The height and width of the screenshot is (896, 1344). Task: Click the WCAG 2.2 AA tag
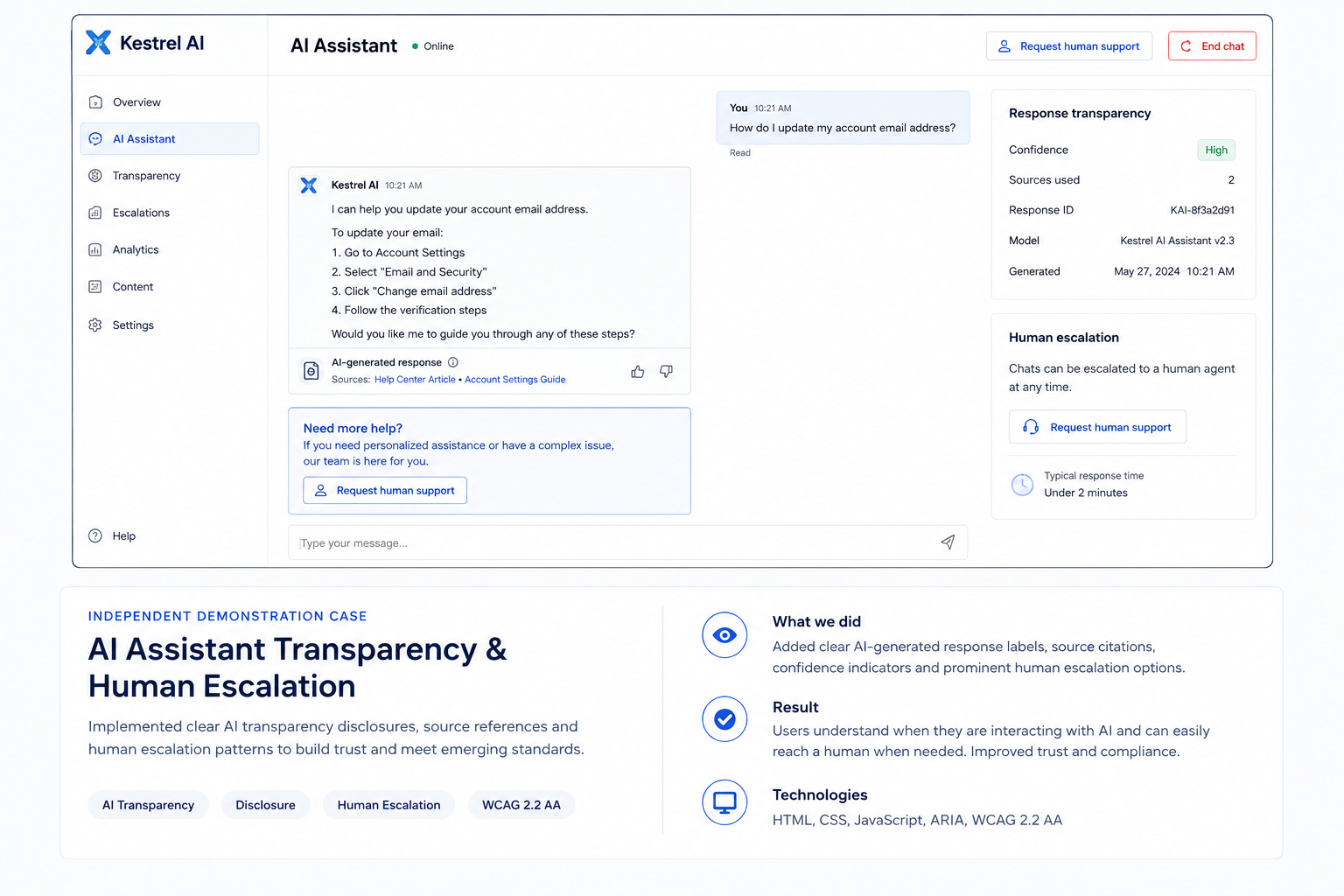coord(521,805)
